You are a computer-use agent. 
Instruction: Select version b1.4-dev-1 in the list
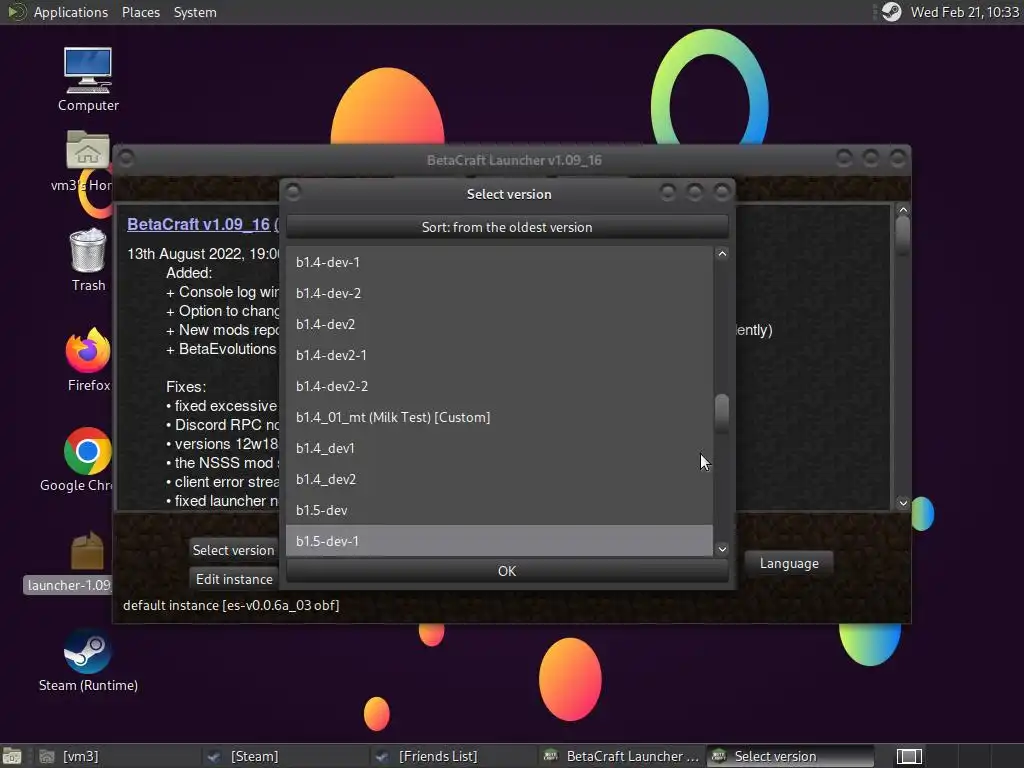coord(499,262)
